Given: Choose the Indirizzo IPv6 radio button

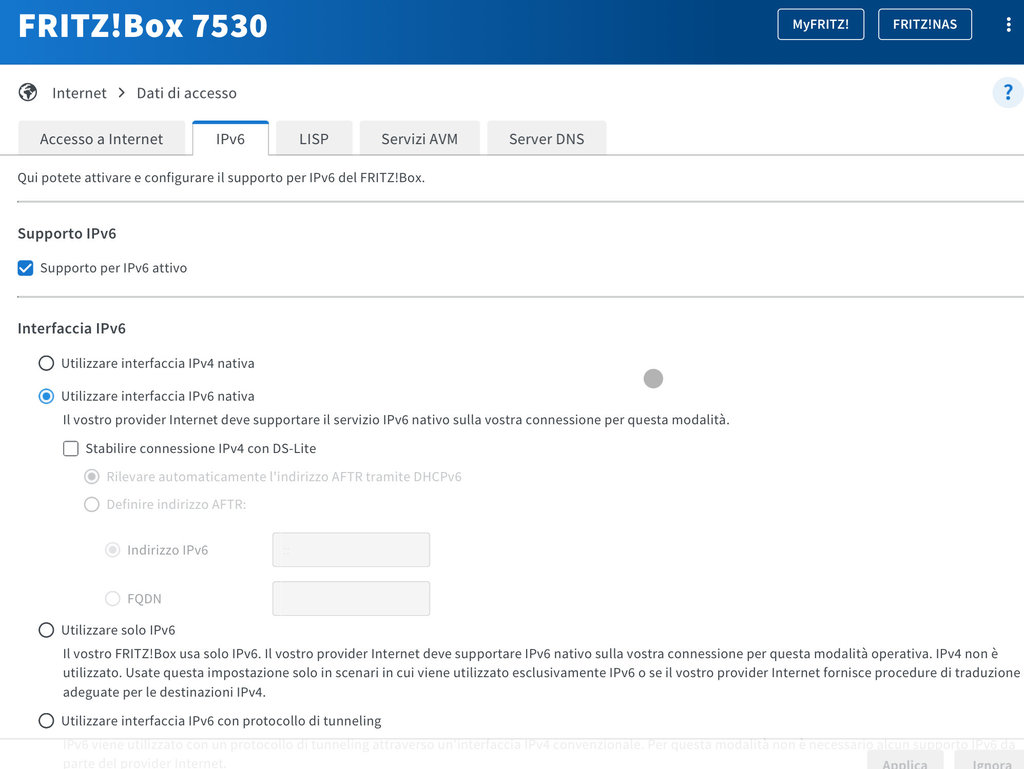Looking at the screenshot, I should click(x=112, y=550).
